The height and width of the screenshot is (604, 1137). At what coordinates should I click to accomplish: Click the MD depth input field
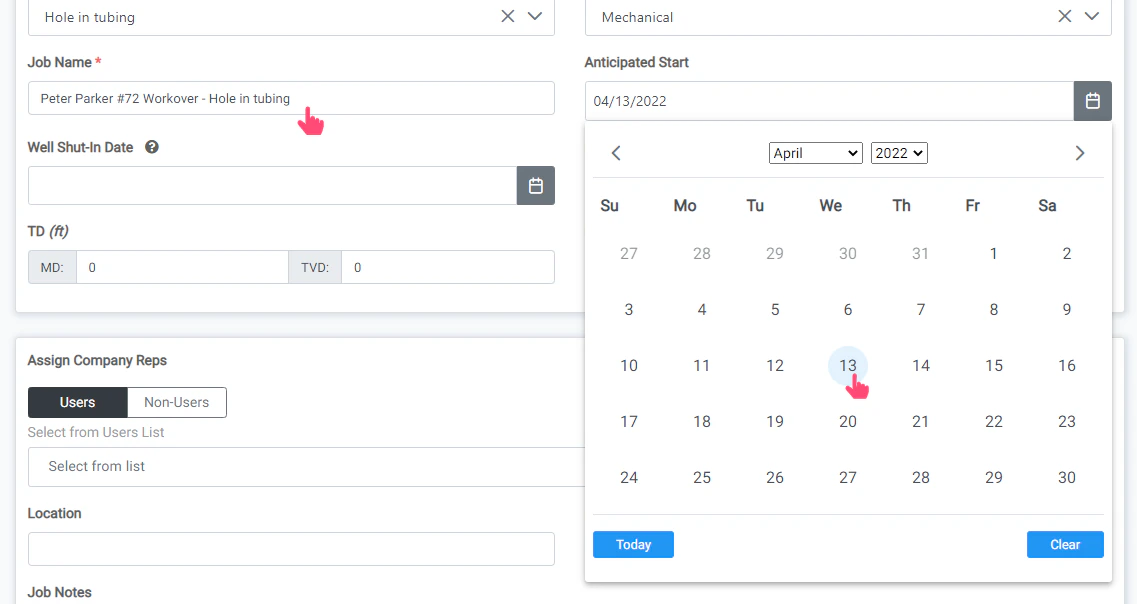(x=180, y=267)
